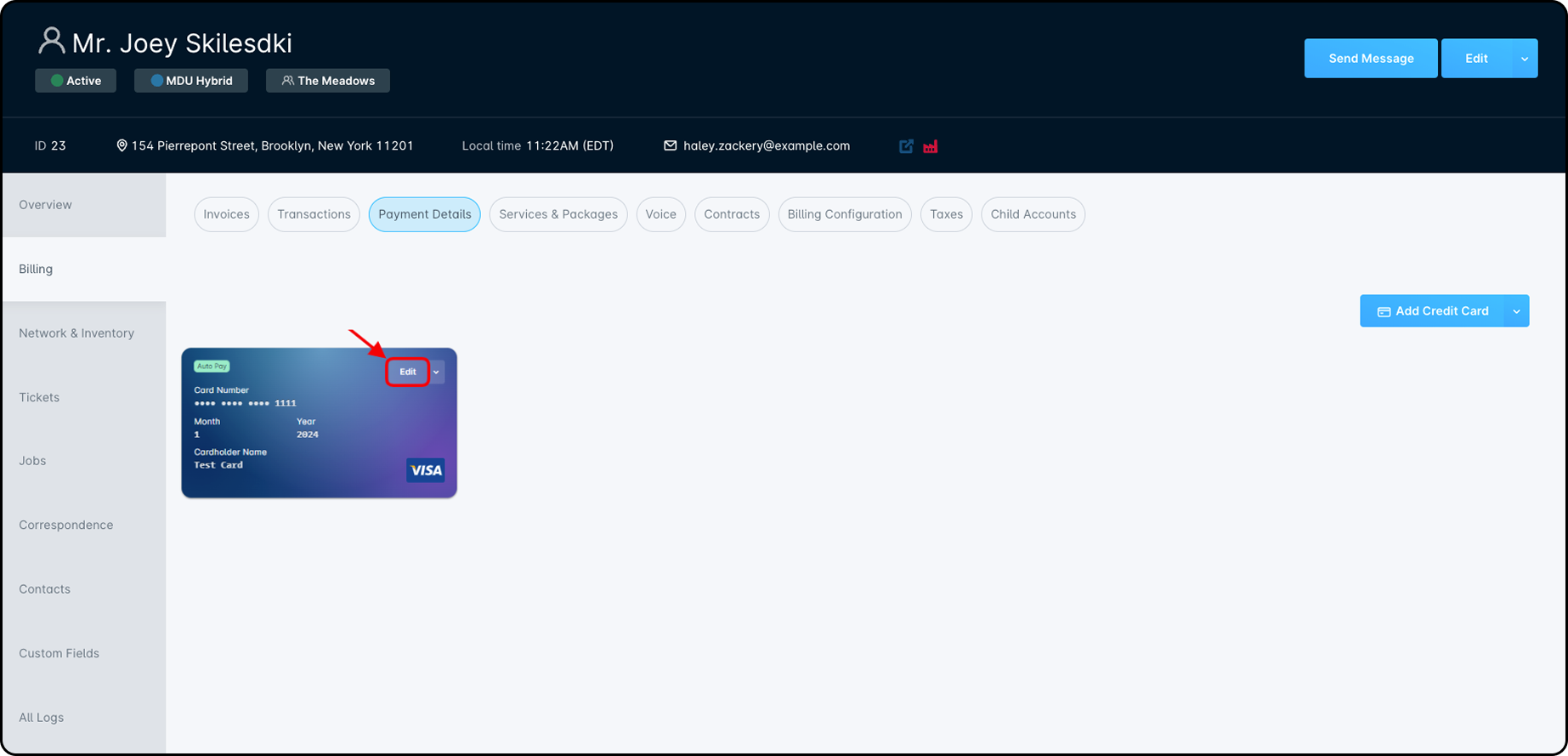Go to Tickets in the sidebar

(x=84, y=397)
